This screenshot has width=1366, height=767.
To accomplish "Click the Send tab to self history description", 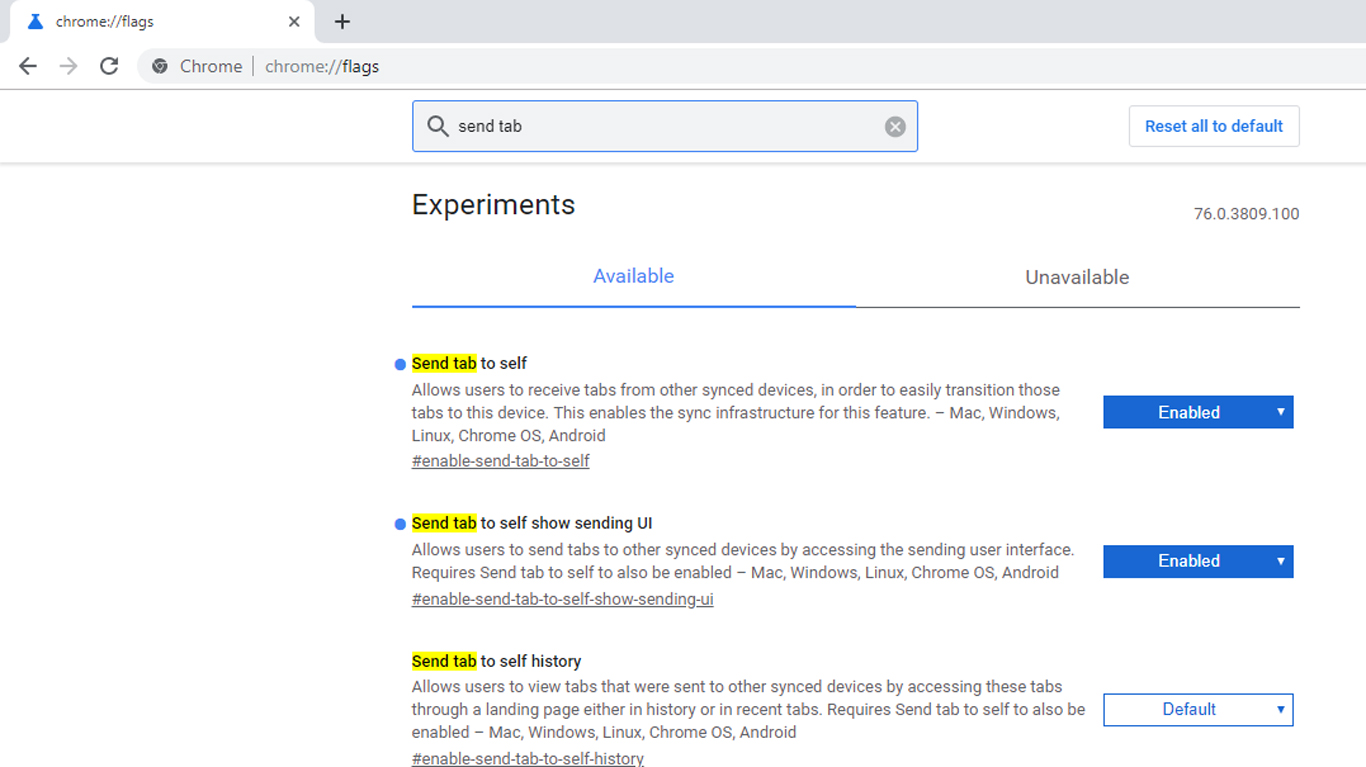I will click(748, 709).
